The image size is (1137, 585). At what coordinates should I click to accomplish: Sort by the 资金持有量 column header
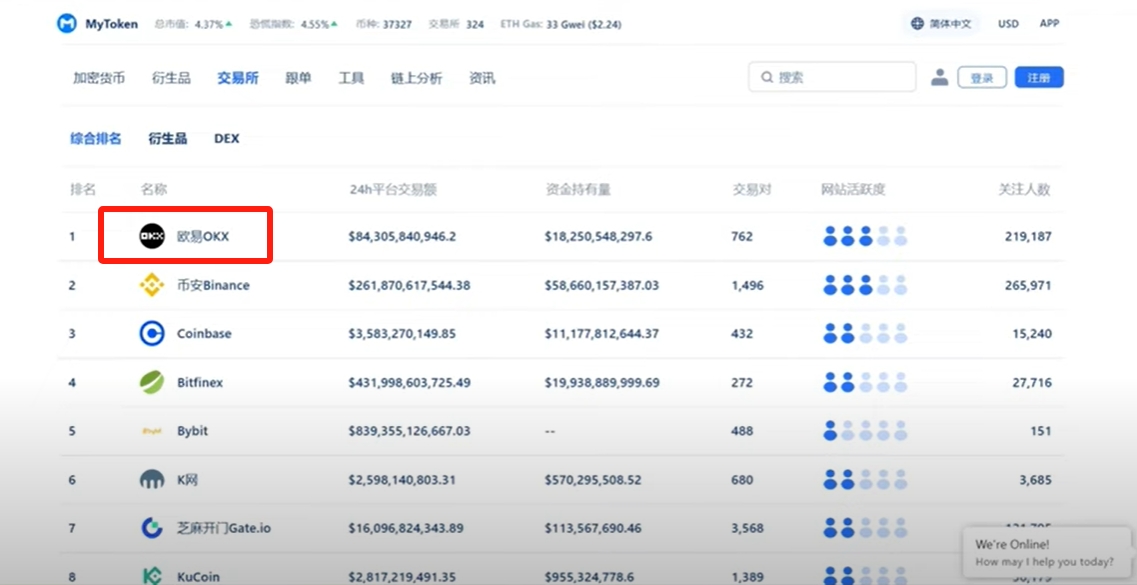pos(578,190)
